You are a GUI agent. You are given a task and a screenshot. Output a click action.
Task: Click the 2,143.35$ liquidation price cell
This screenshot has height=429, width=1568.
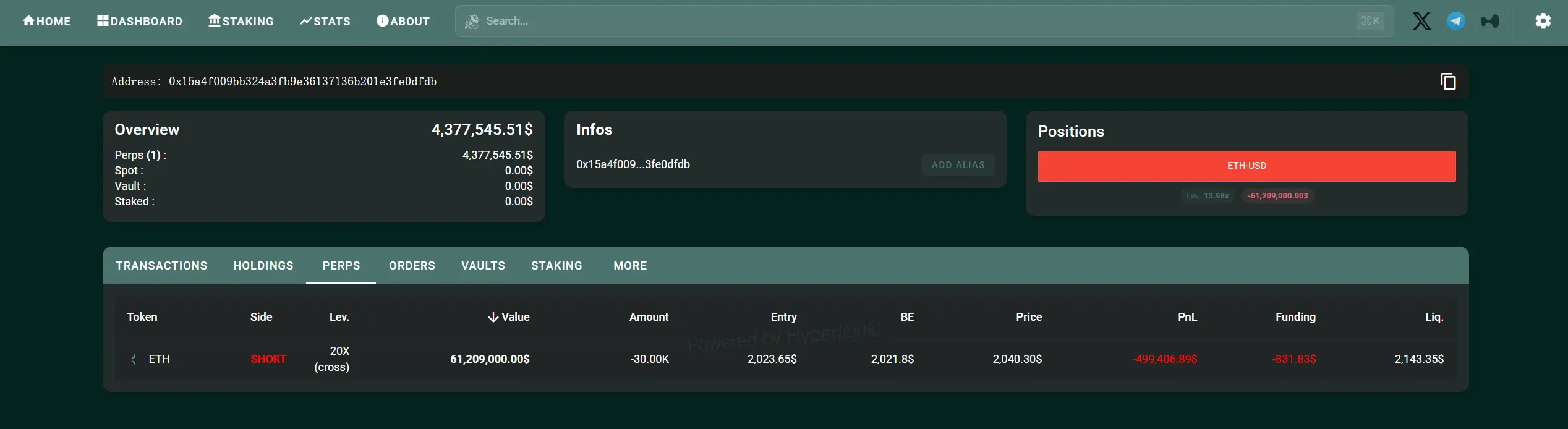coord(1419,359)
